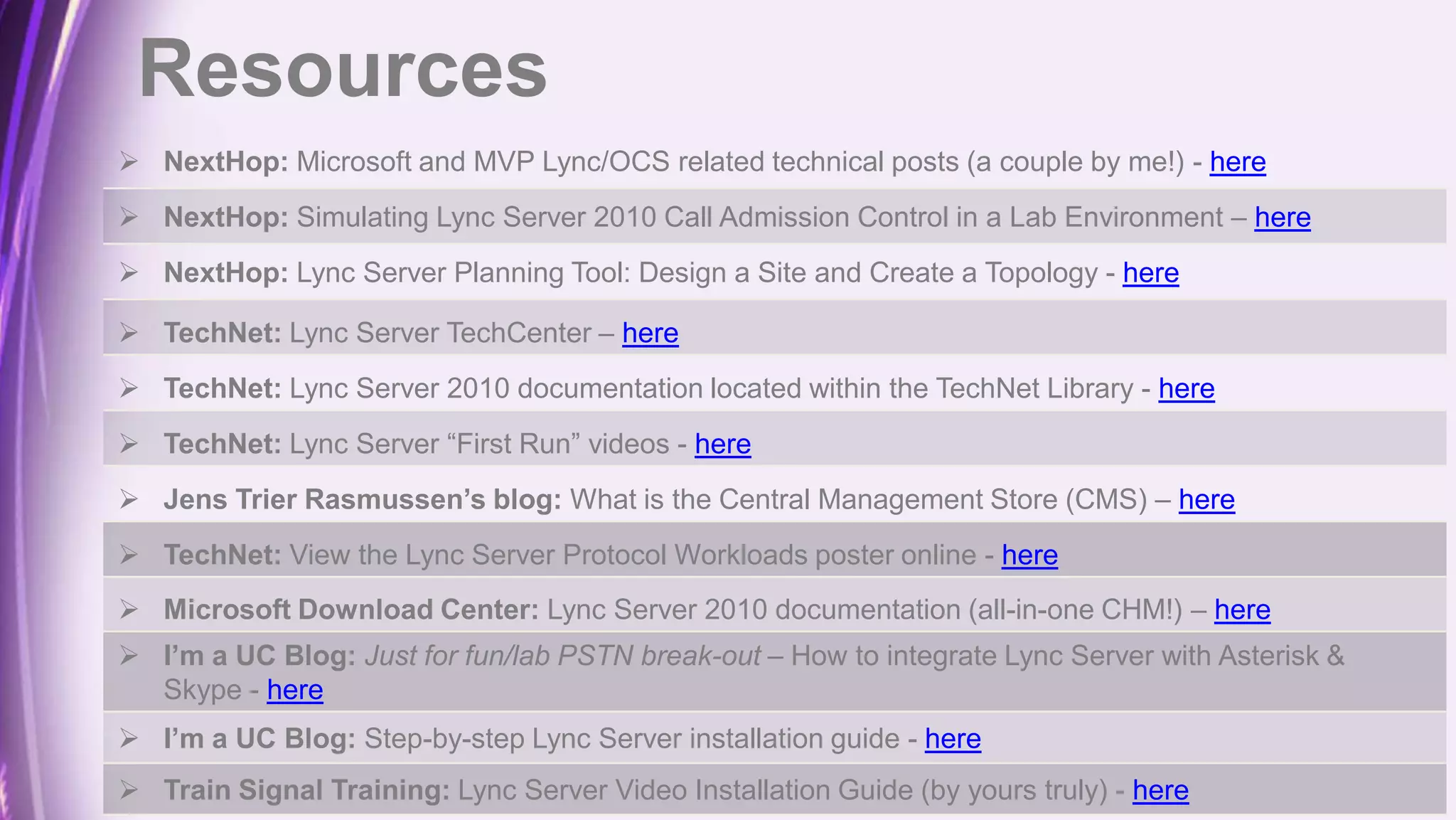Click arrow bullet beside Train Signal Training
The height and width of the screenshot is (820, 1456).
point(129,789)
